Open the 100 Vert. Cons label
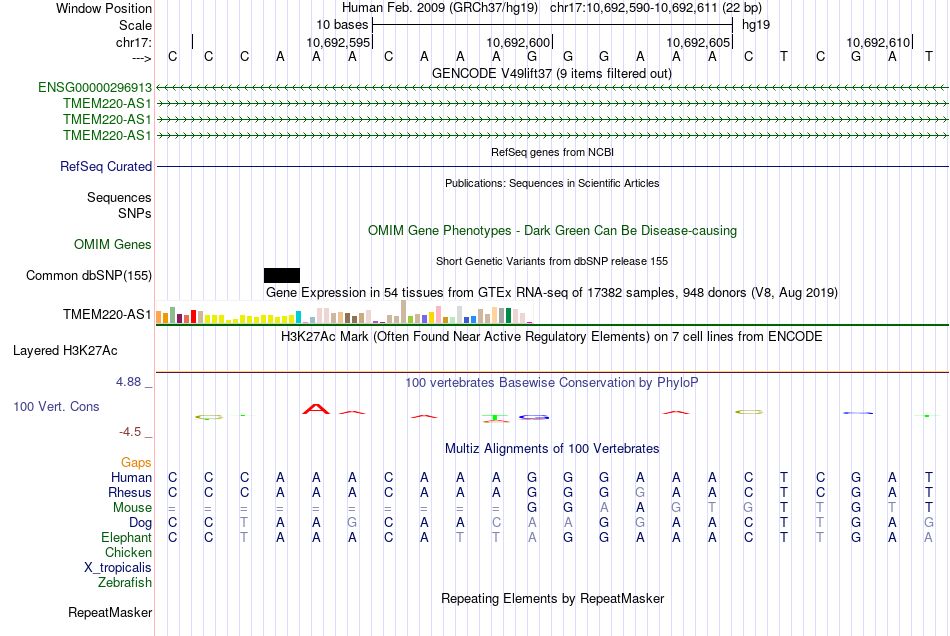 point(56,406)
